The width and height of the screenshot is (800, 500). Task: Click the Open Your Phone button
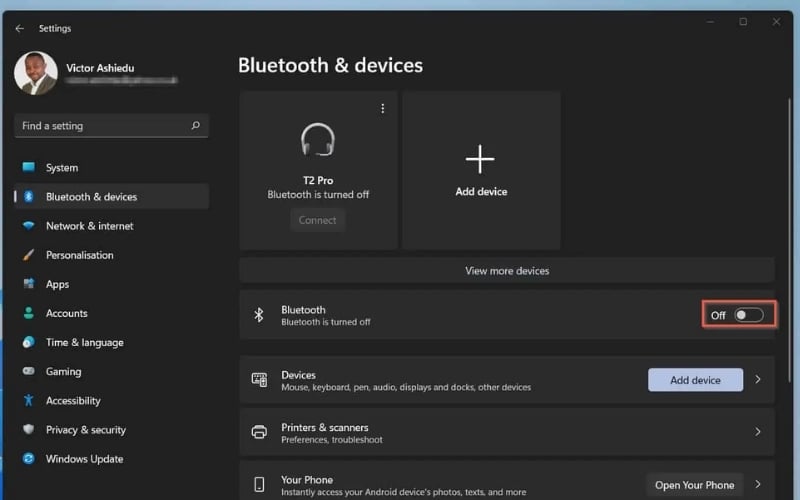694,485
